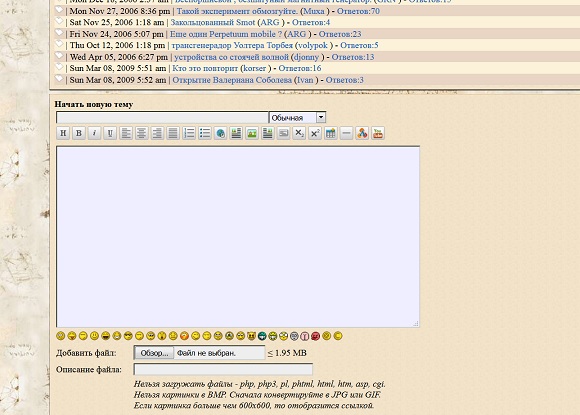The width and height of the screenshot is (580, 415).
Task: Insert hyperlink using globe icon
Action: pyautogui.click(x=220, y=133)
